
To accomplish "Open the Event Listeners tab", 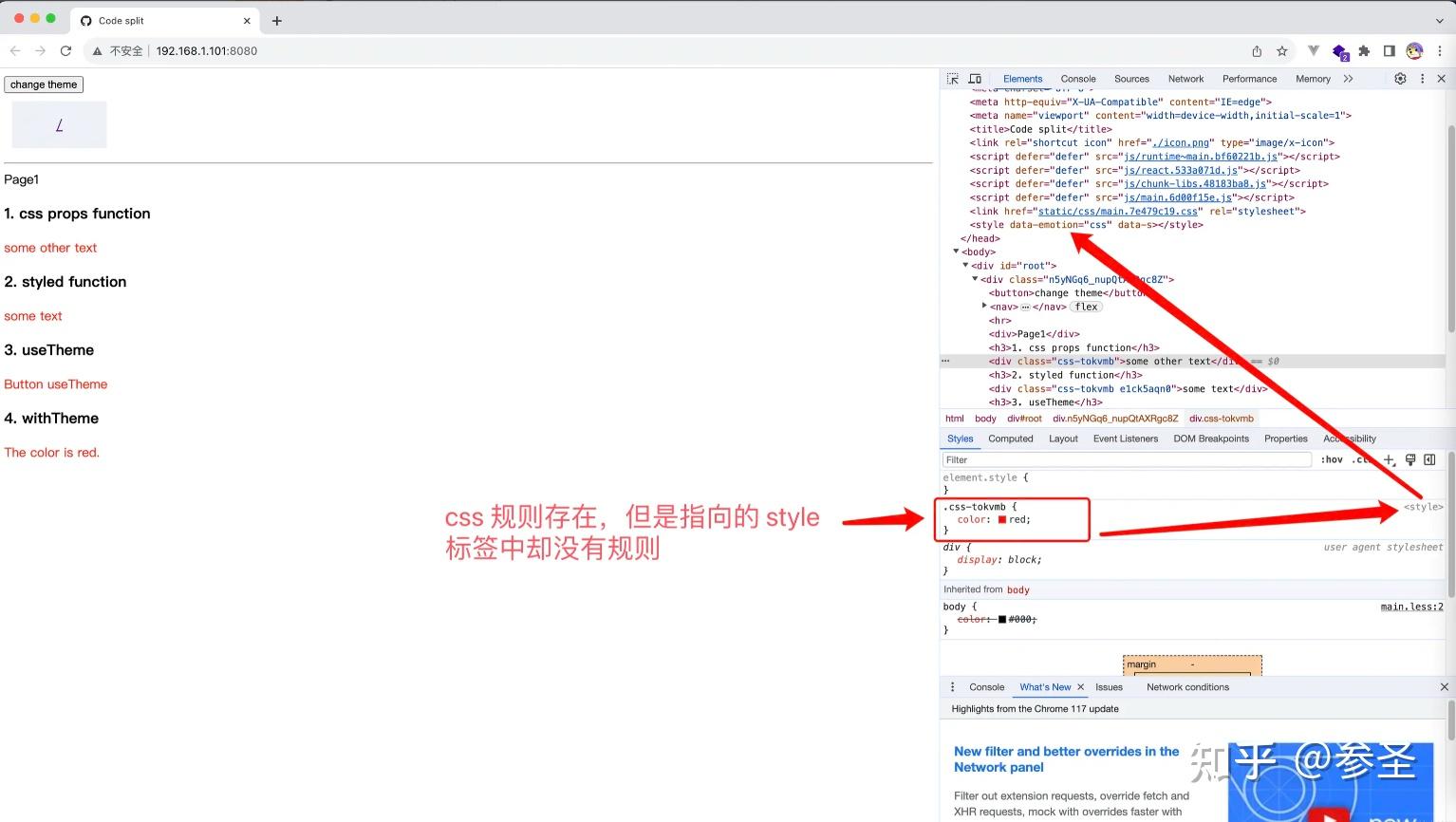I will point(1126,439).
